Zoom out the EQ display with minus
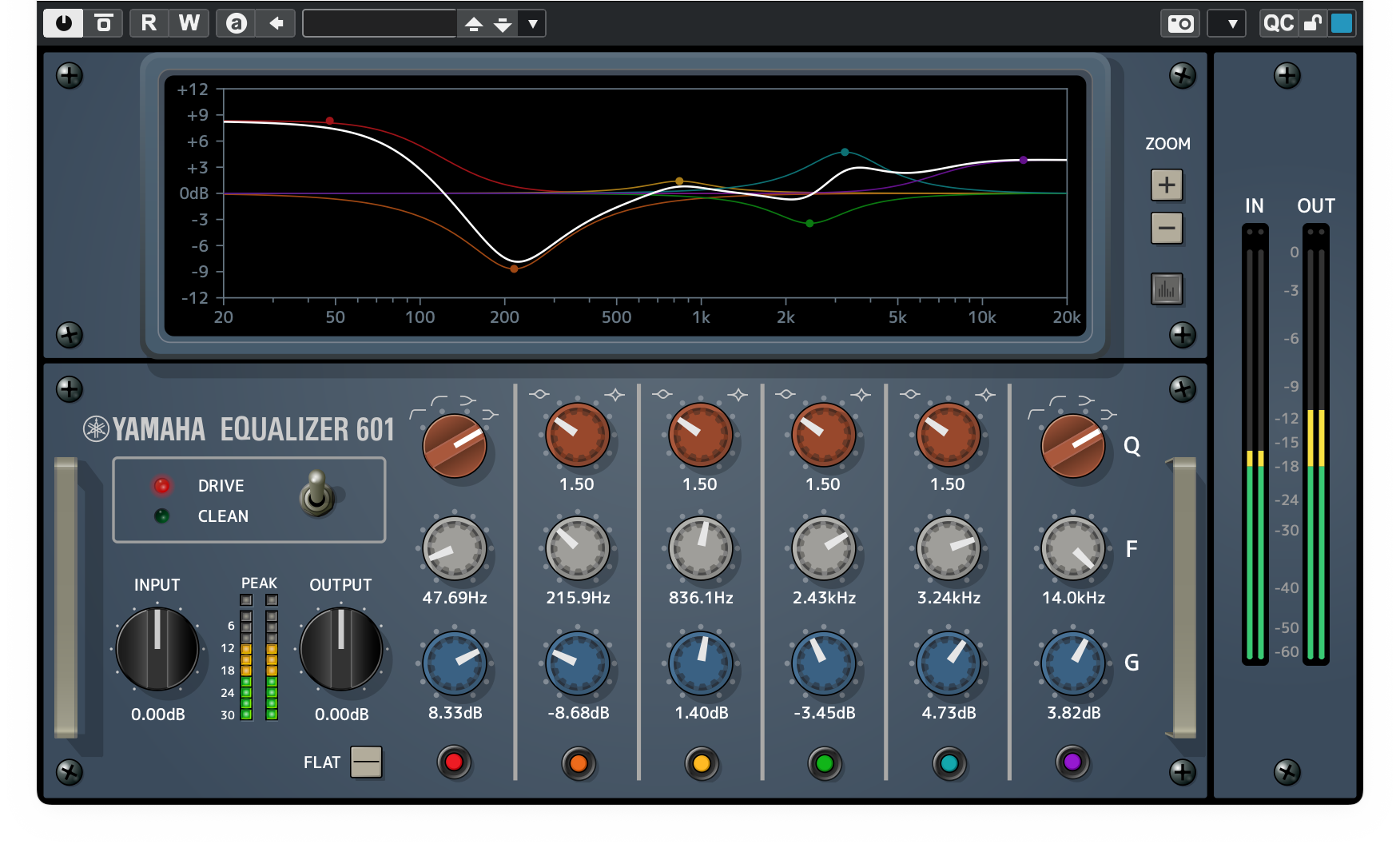The height and width of the screenshot is (848, 1400). point(1167,229)
